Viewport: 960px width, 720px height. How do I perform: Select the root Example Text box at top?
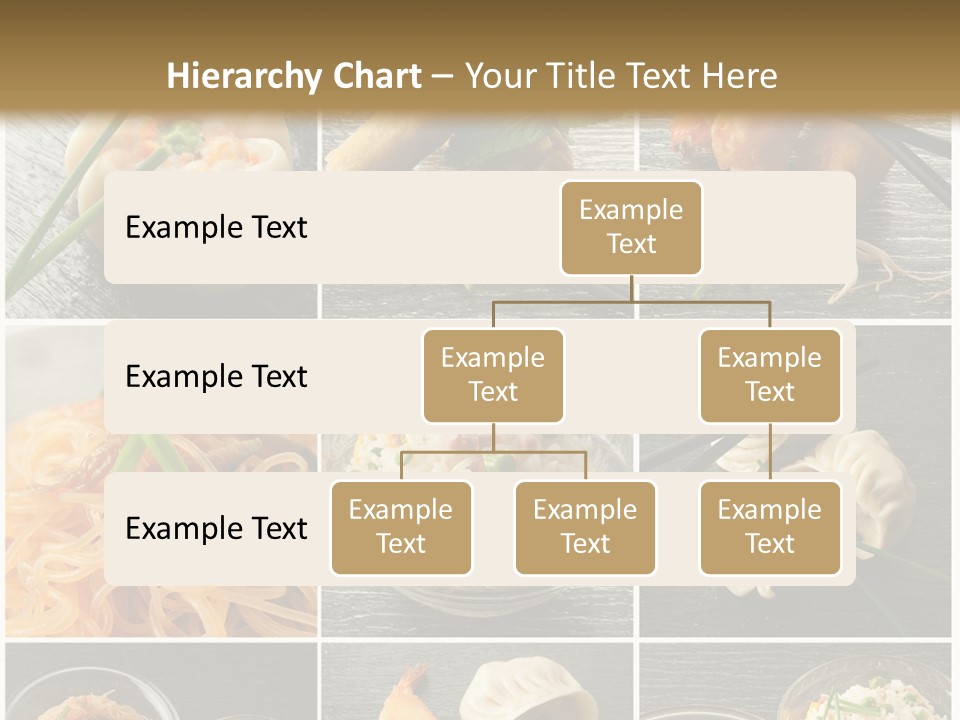[x=631, y=227]
